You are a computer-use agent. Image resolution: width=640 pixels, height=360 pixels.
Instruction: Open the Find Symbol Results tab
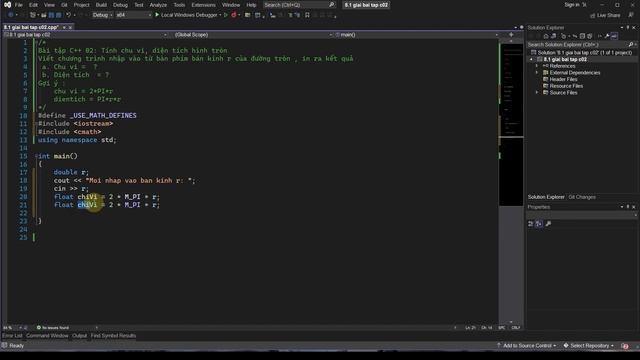tap(113, 336)
